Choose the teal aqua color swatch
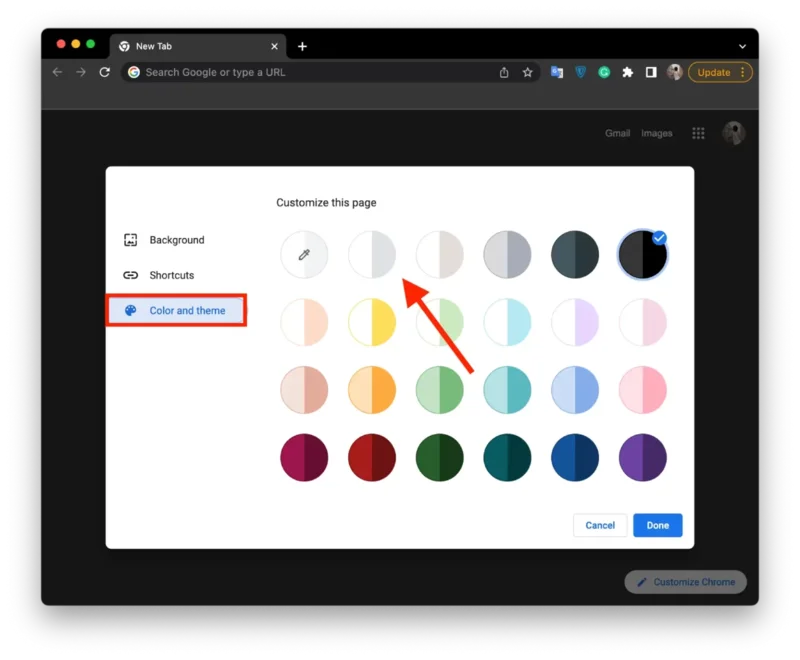Screen dimensions: 800x660 click(x=507, y=390)
